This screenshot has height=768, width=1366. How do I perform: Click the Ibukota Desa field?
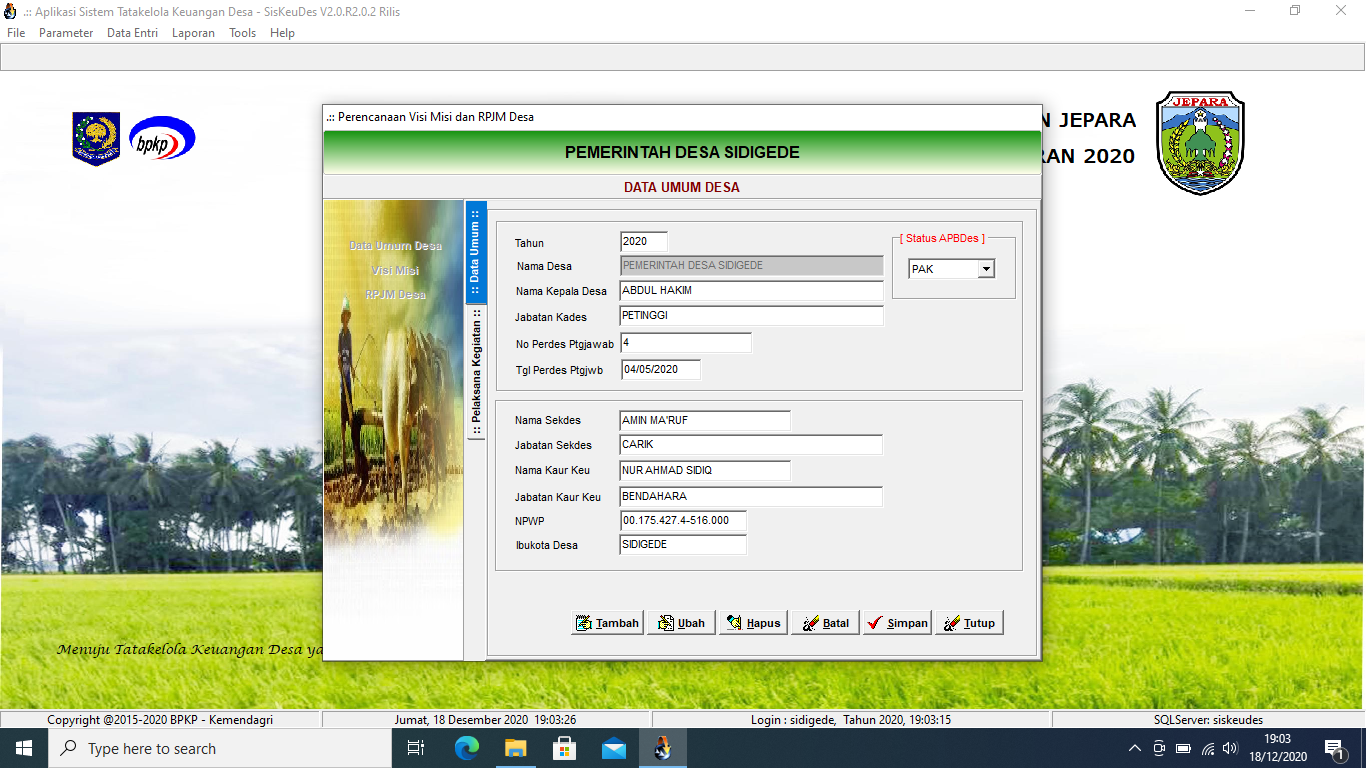point(683,545)
